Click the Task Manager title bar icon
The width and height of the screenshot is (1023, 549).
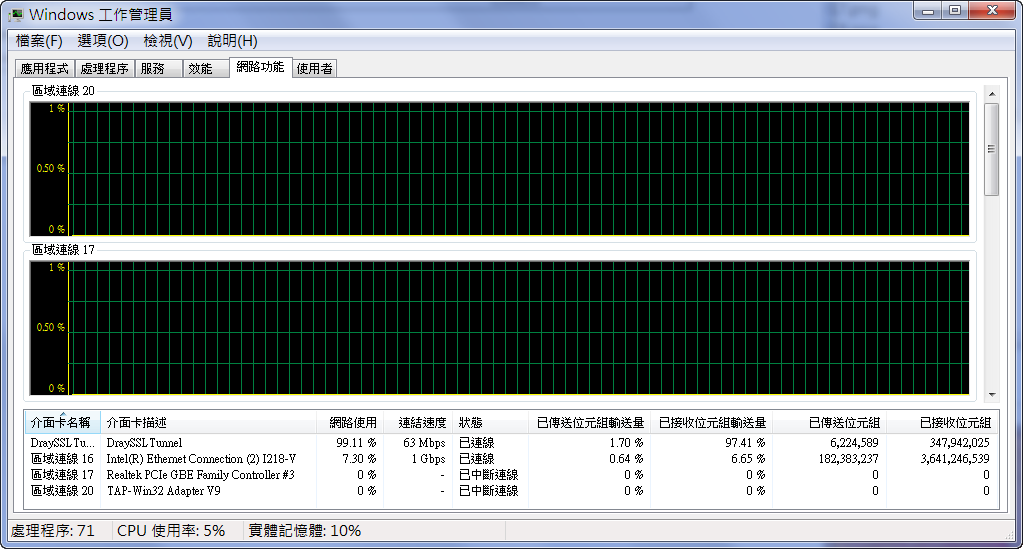tap(16, 14)
